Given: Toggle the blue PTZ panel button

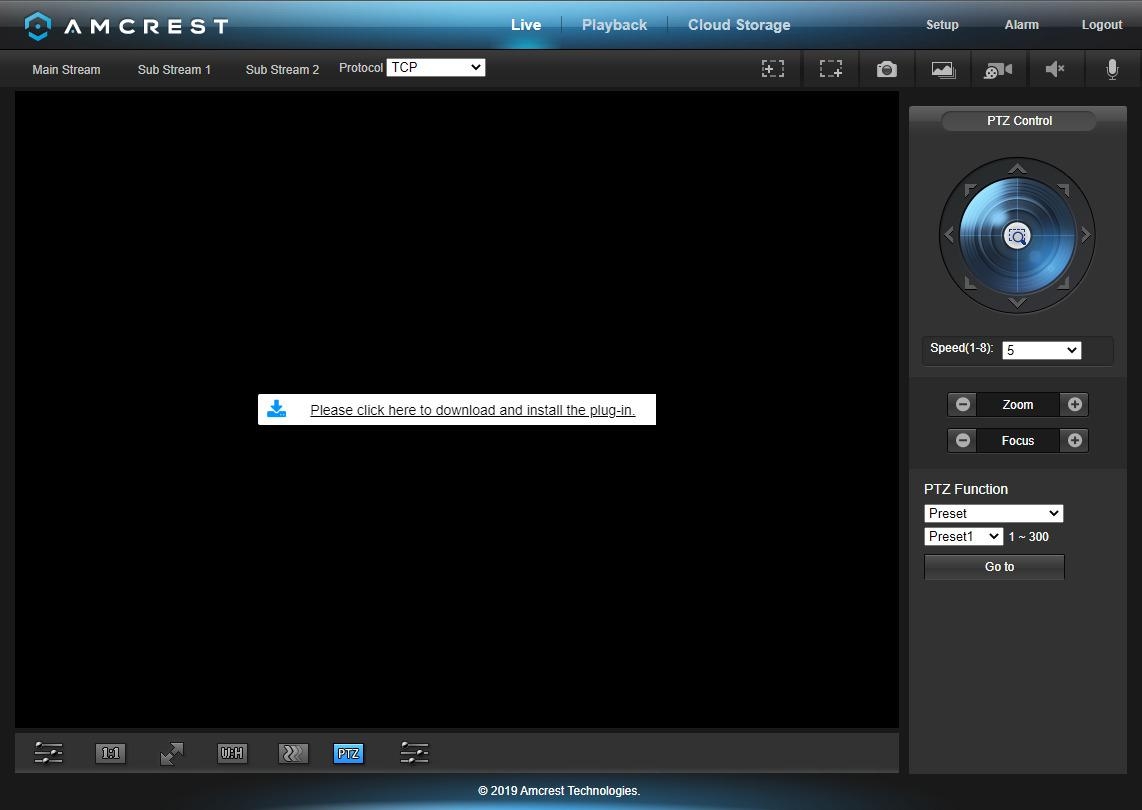Looking at the screenshot, I should [x=348, y=753].
